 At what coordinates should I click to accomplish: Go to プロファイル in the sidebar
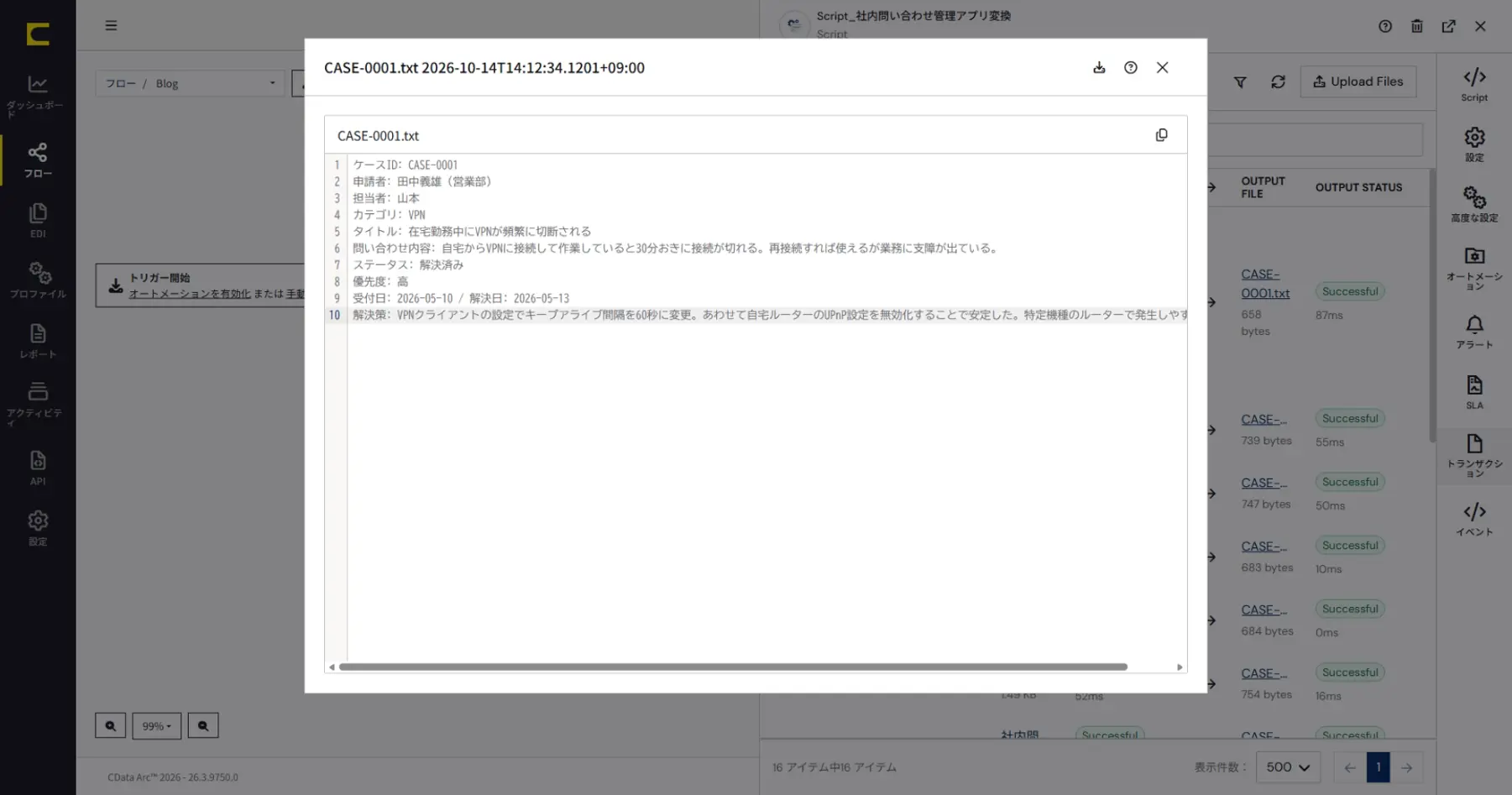point(37,280)
